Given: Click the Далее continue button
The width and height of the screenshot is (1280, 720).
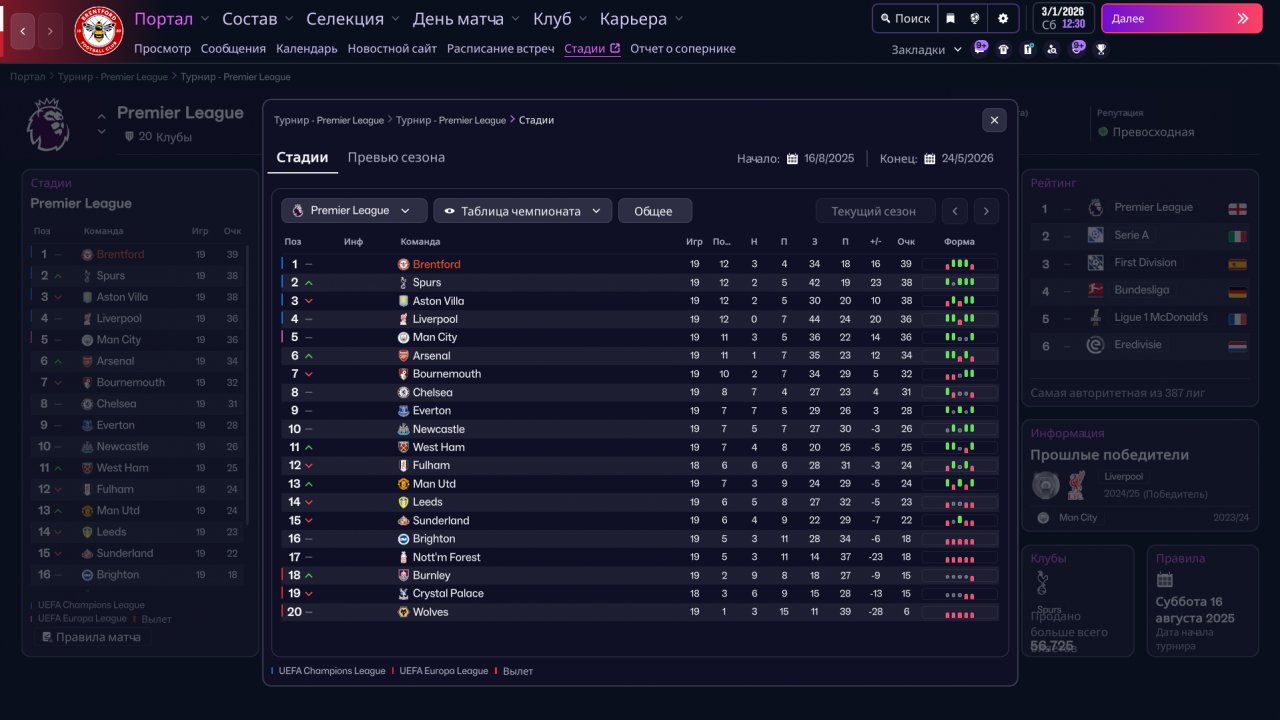Looking at the screenshot, I should coord(1182,18).
